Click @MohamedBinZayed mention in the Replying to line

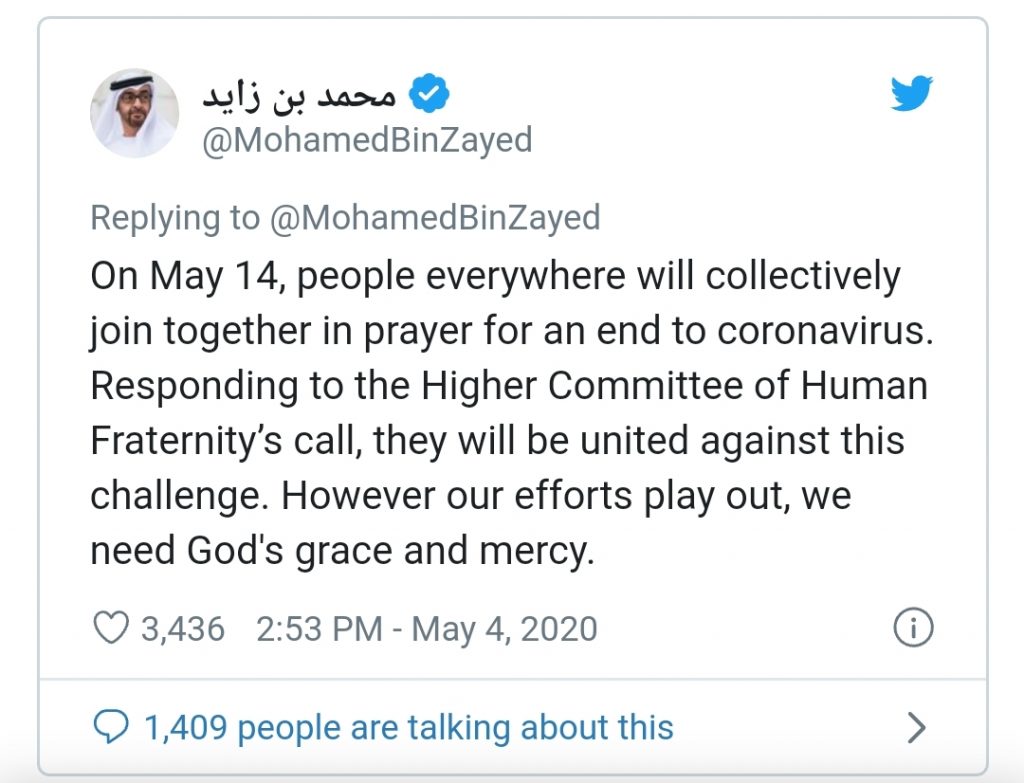(x=435, y=217)
